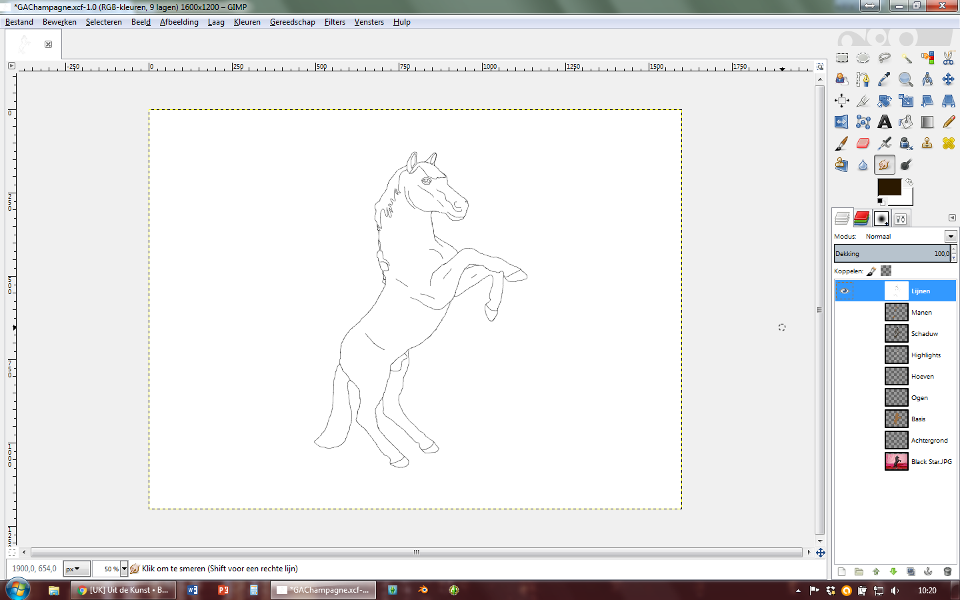Screen dimensions: 960x600
Task: Open the Filters menu
Action: tap(334, 21)
